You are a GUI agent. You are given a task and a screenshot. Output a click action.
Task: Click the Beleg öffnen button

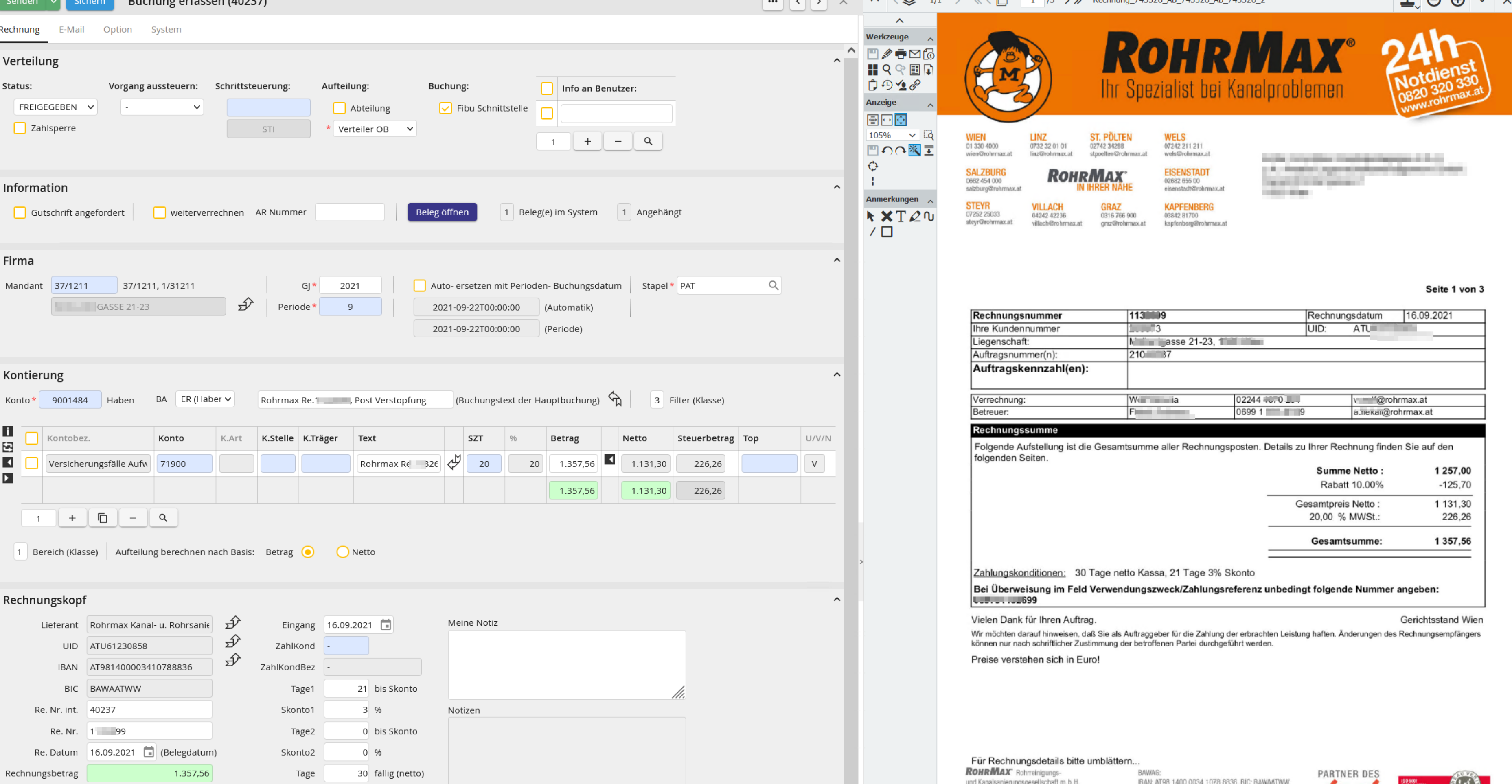[442, 212]
